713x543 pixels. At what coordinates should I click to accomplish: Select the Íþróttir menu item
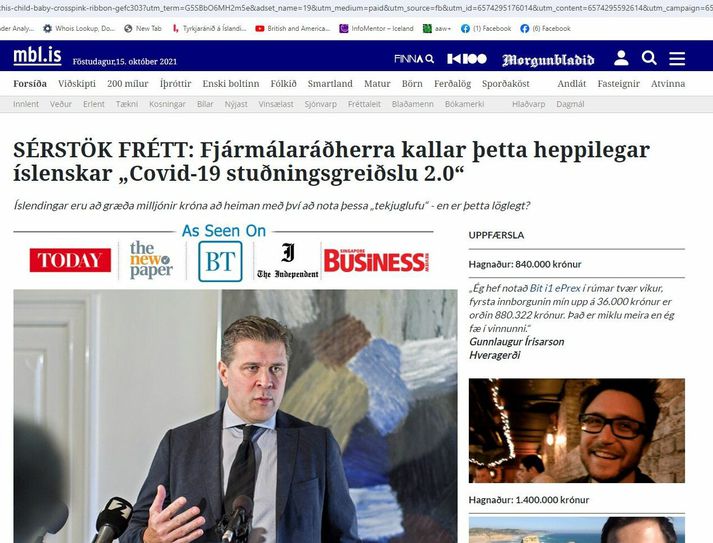point(176,84)
